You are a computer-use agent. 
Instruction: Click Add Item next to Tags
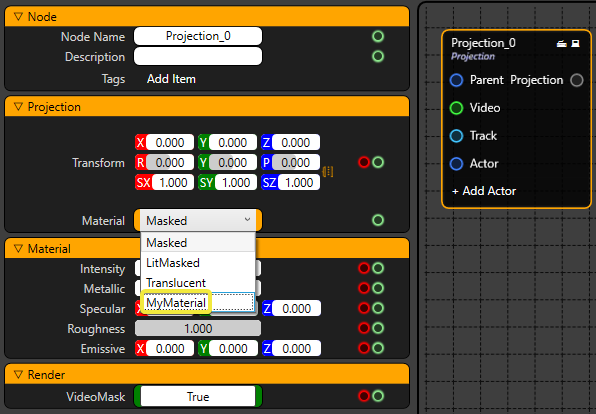tap(171, 79)
